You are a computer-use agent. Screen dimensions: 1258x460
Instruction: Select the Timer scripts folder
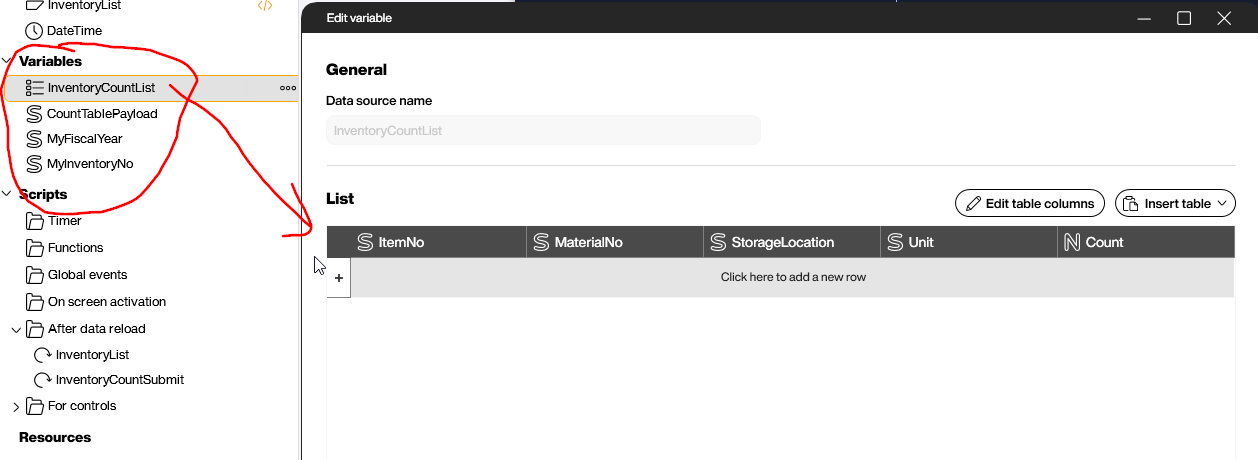64,221
